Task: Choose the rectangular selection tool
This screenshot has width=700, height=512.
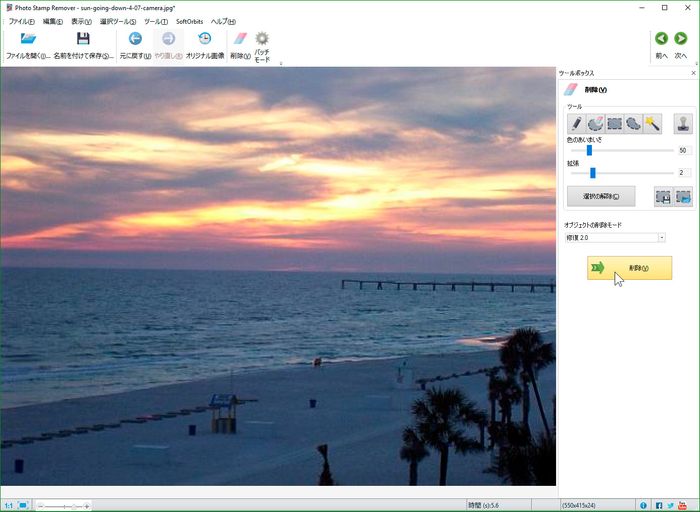Action: pos(614,124)
